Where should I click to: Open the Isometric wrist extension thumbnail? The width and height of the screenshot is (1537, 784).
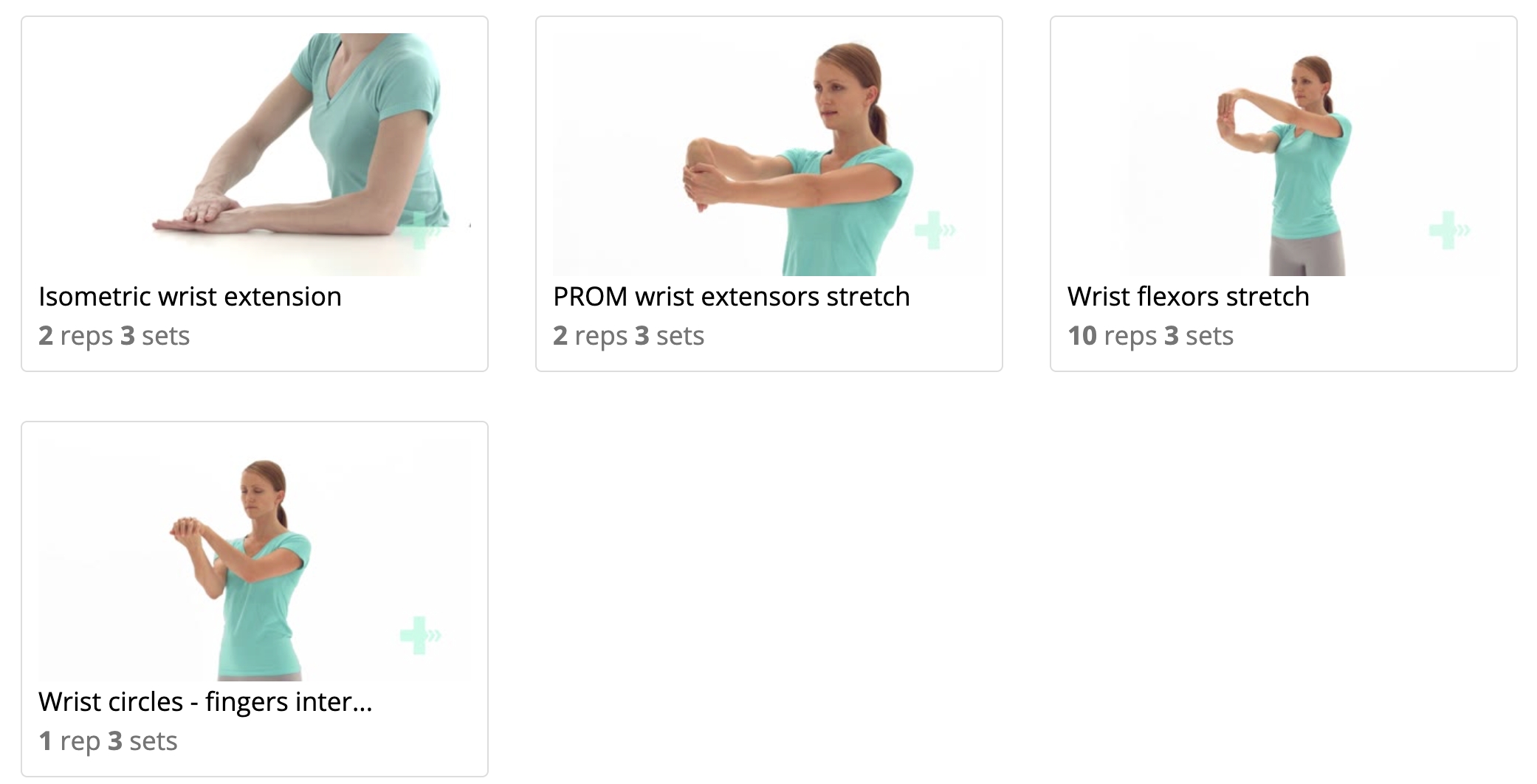(255, 154)
